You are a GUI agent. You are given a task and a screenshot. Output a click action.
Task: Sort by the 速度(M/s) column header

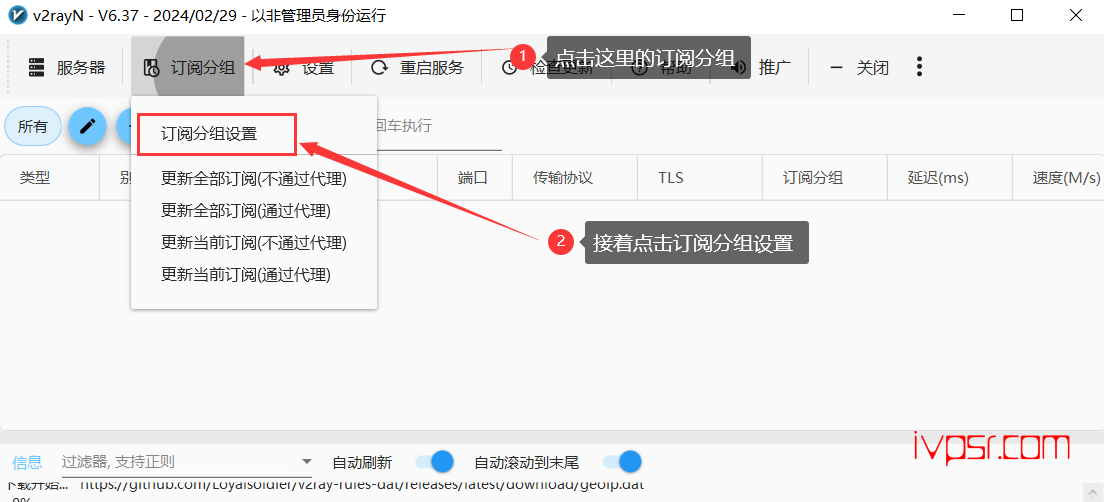[x=1058, y=177]
